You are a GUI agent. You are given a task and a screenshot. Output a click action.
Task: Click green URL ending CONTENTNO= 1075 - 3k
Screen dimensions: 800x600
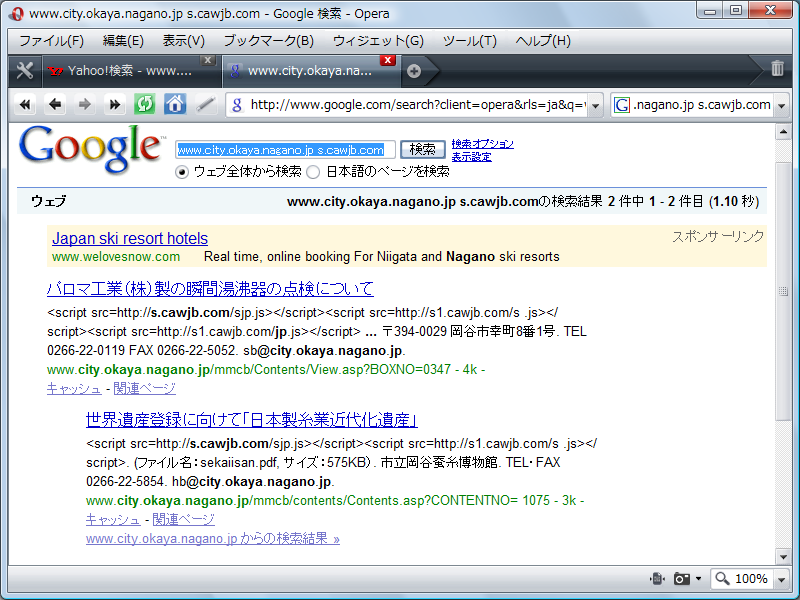tap(335, 501)
